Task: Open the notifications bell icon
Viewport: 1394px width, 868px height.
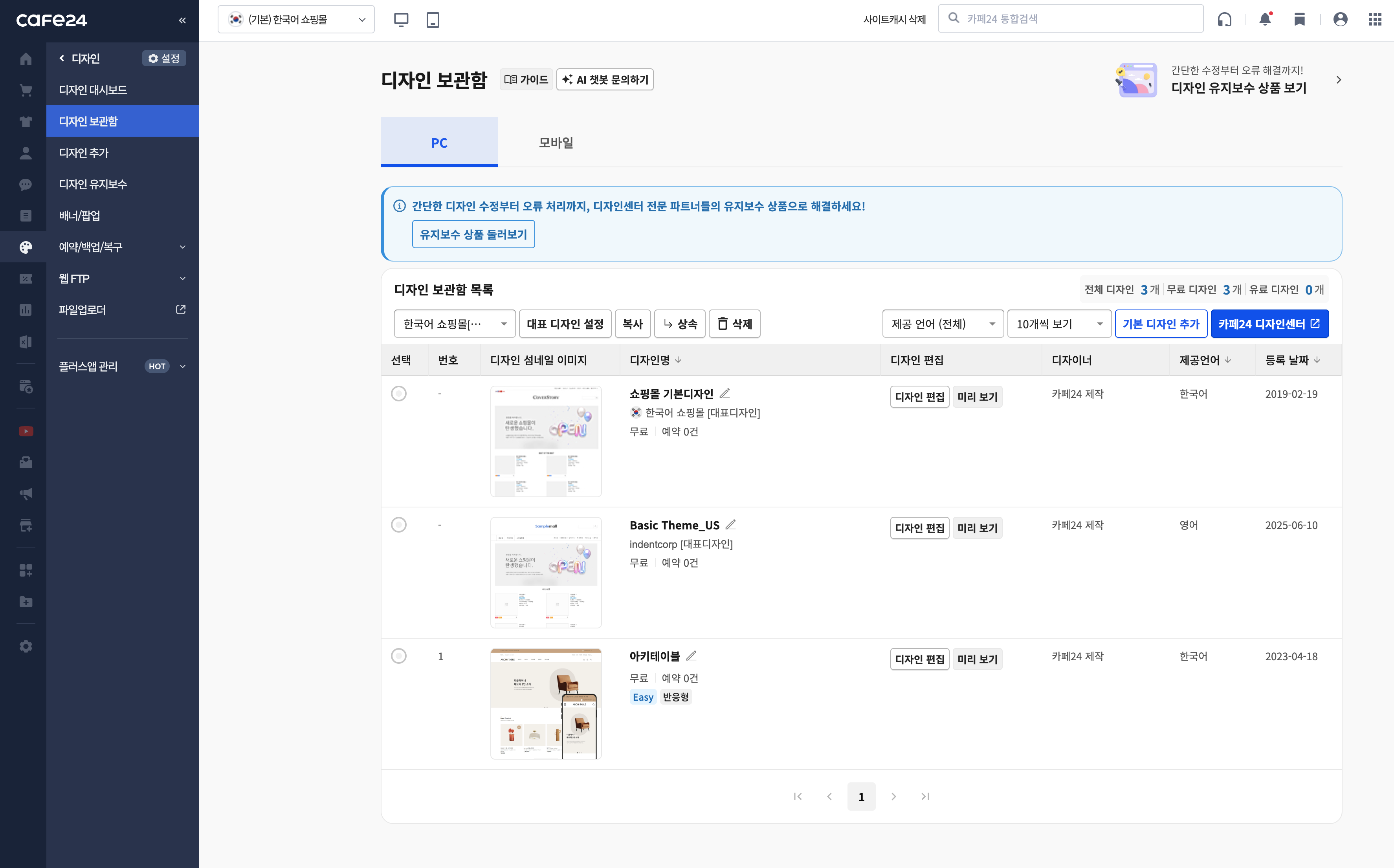Action: click(x=1265, y=19)
